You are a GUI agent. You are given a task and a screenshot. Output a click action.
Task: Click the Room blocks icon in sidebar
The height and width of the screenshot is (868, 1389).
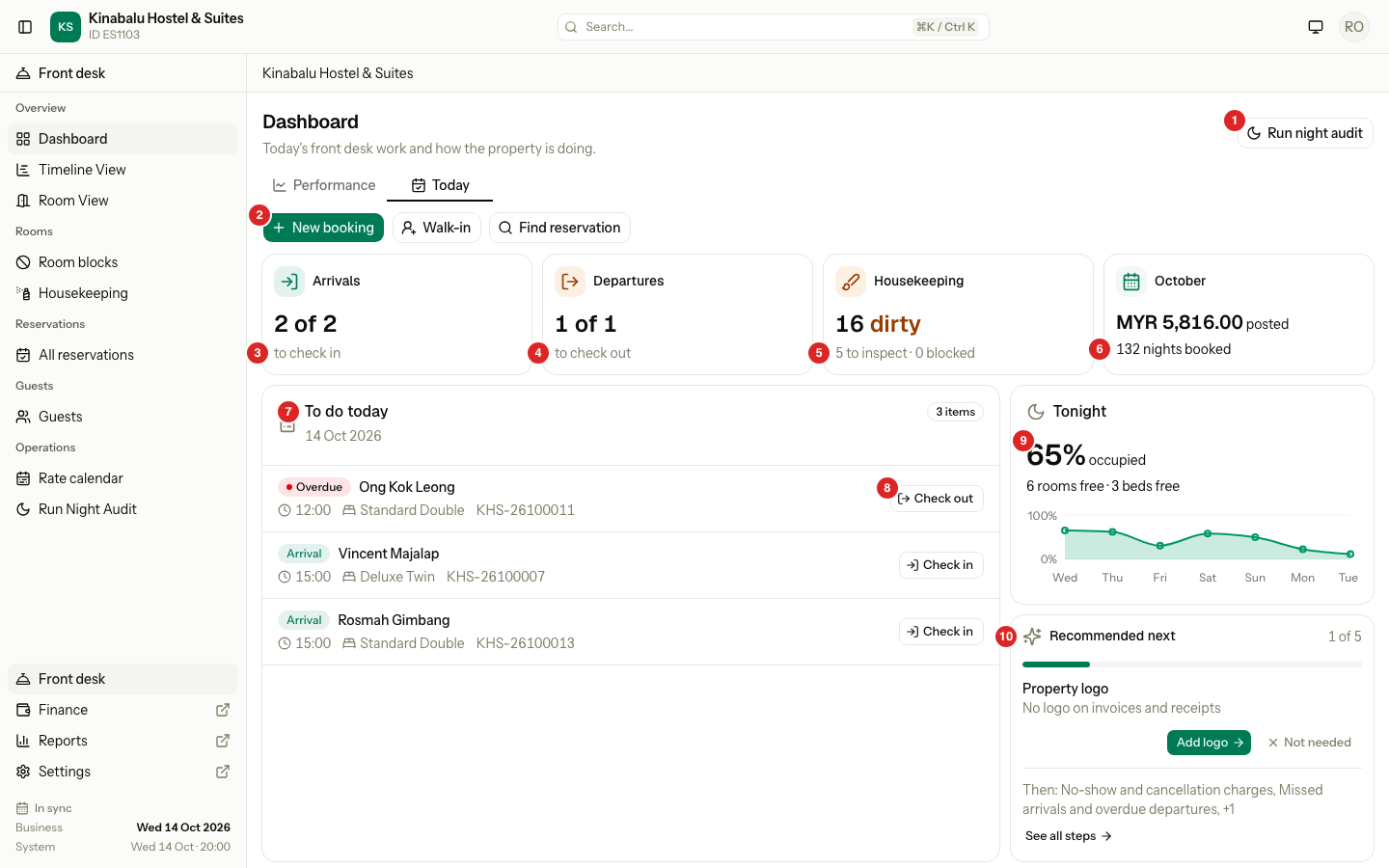(23, 262)
